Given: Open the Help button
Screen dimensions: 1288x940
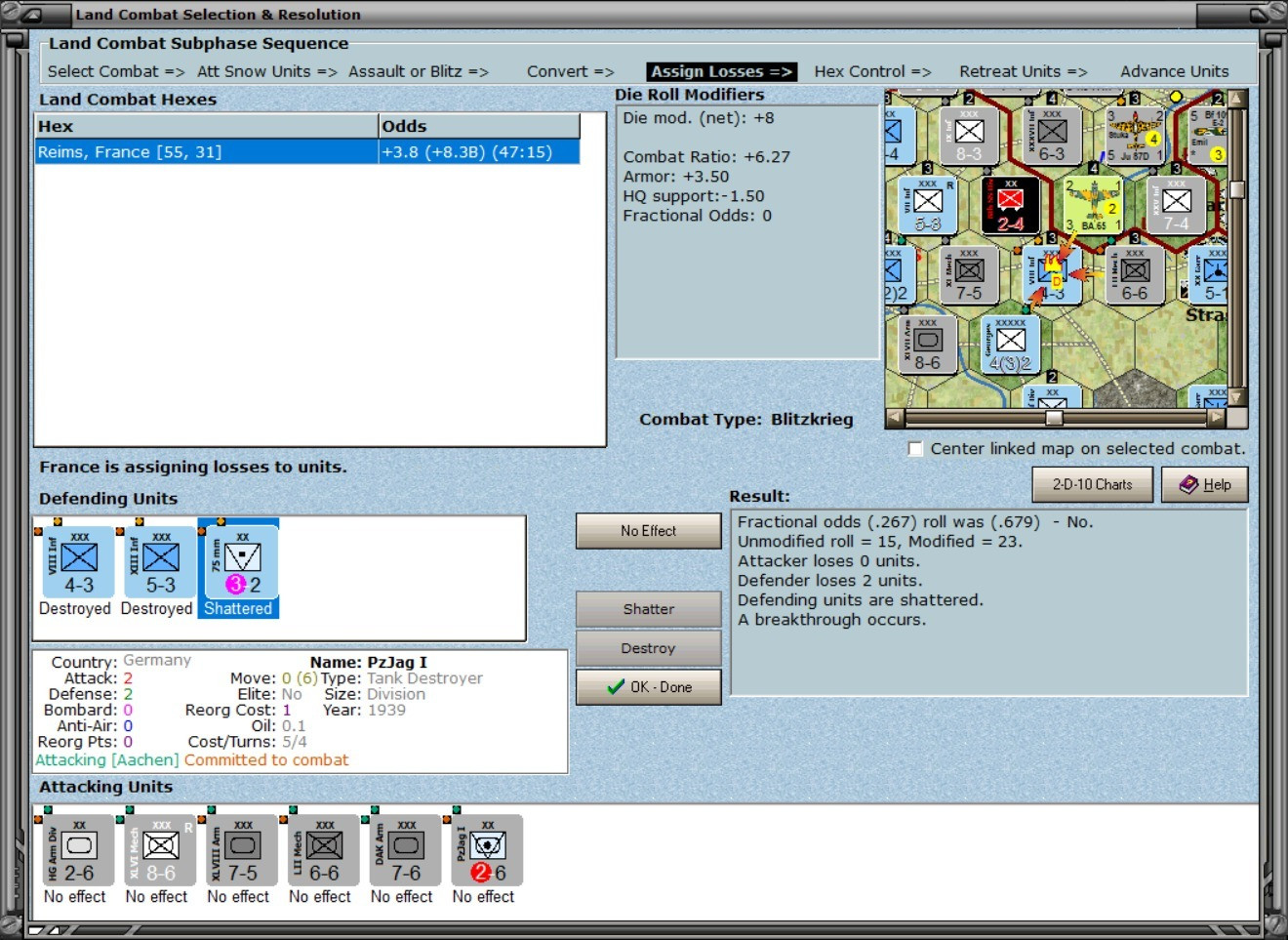Looking at the screenshot, I should 1205,484.
